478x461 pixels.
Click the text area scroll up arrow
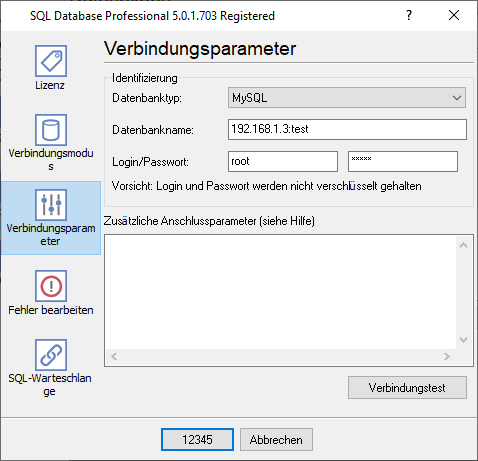tap(463, 246)
